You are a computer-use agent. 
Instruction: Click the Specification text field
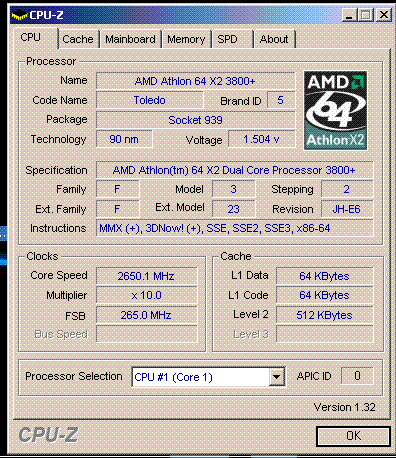pyautogui.click(x=235, y=170)
